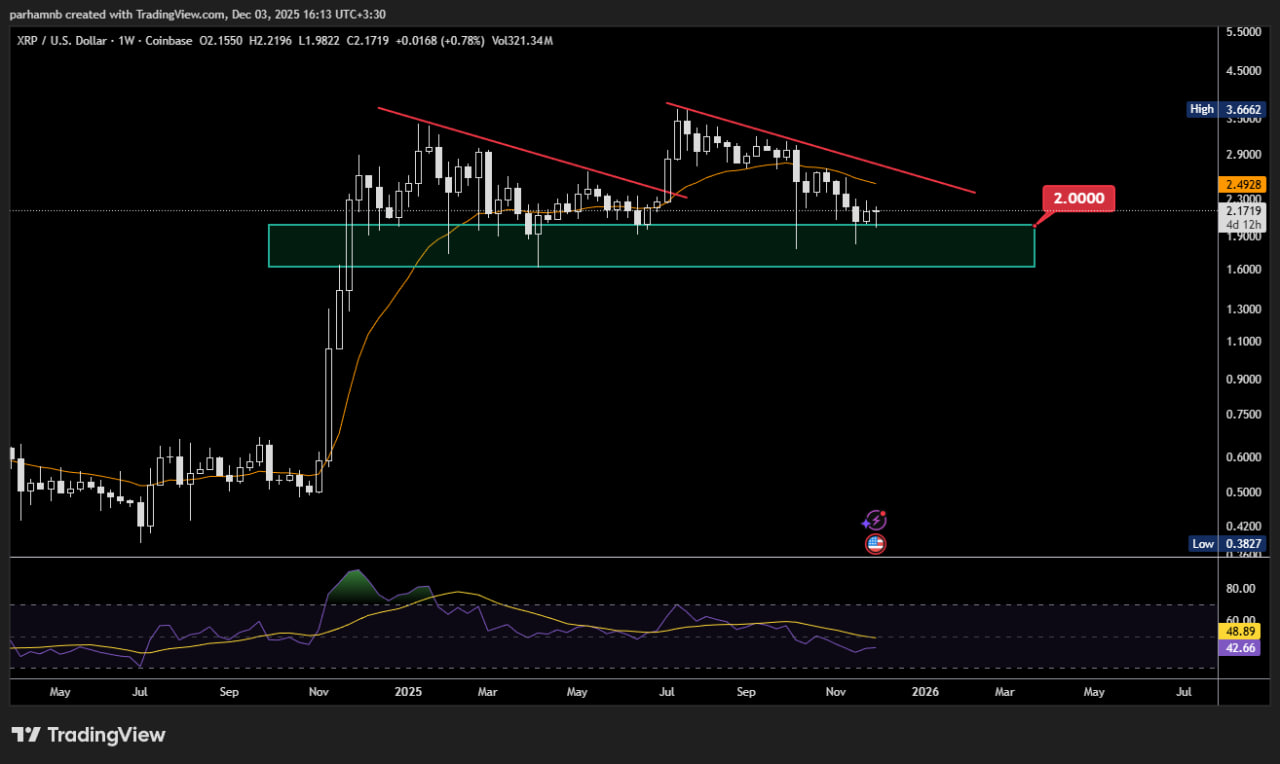1280x764 pixels.
Task: Click the red 2.0000 price alert label
Action: tap(1077, 199)
